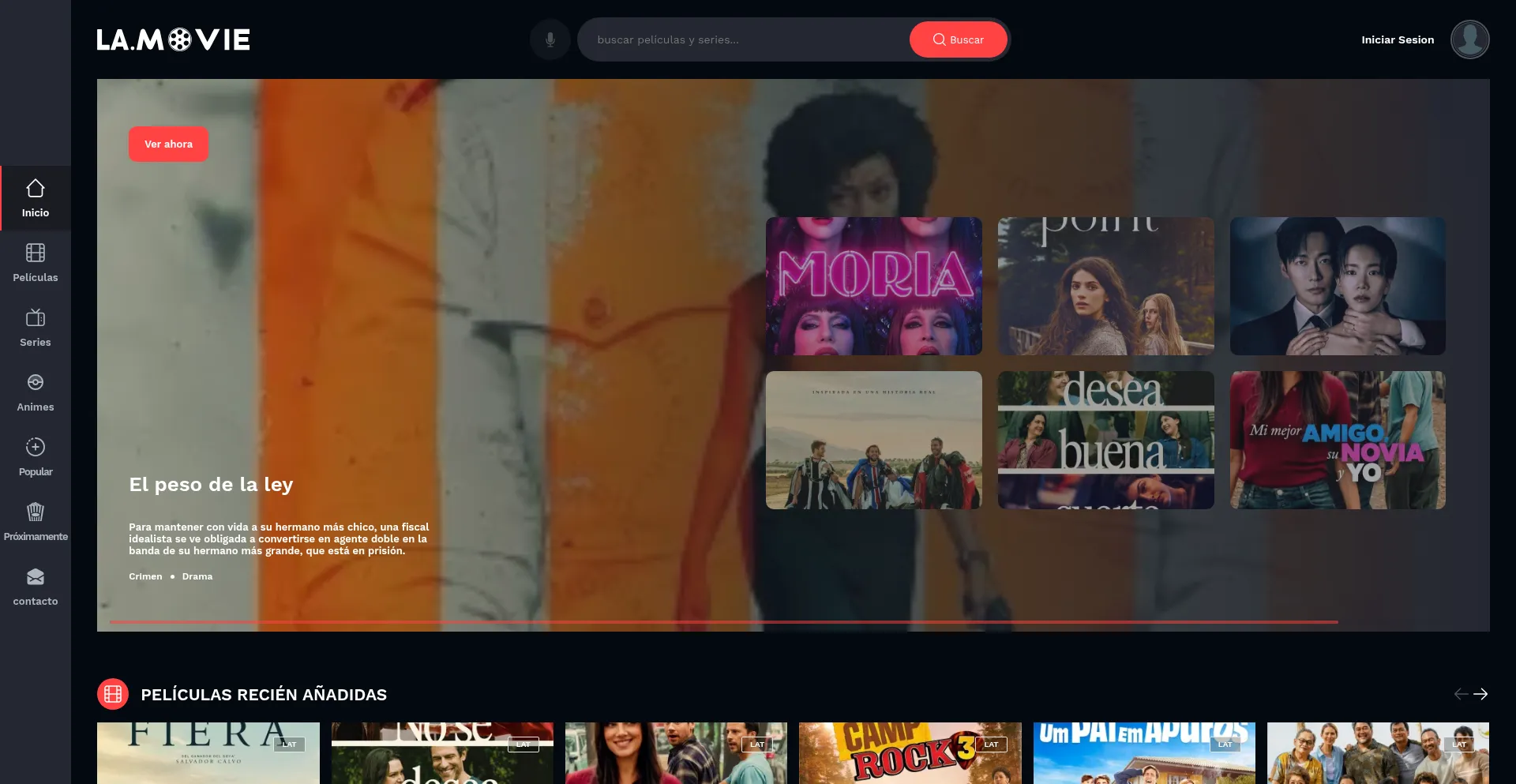Open the user profile avatar

tap(1469, 39)
